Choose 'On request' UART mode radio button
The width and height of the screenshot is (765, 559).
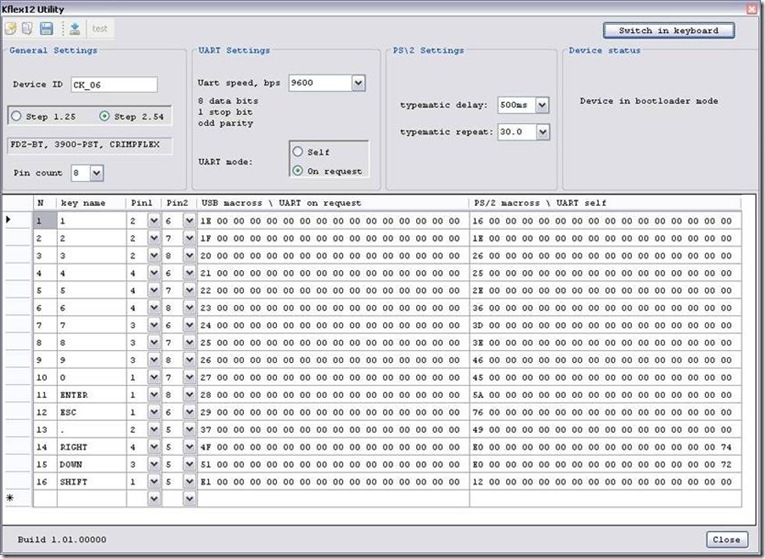298,171
